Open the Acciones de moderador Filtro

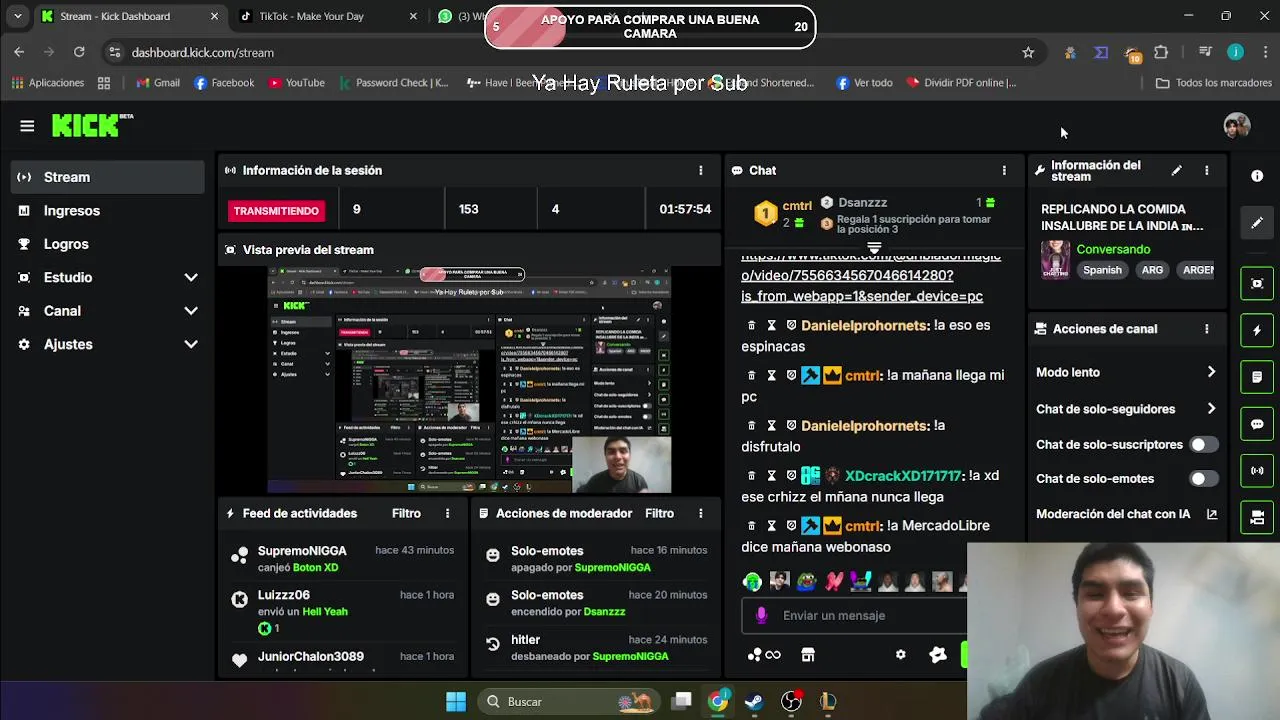(659, 513)
